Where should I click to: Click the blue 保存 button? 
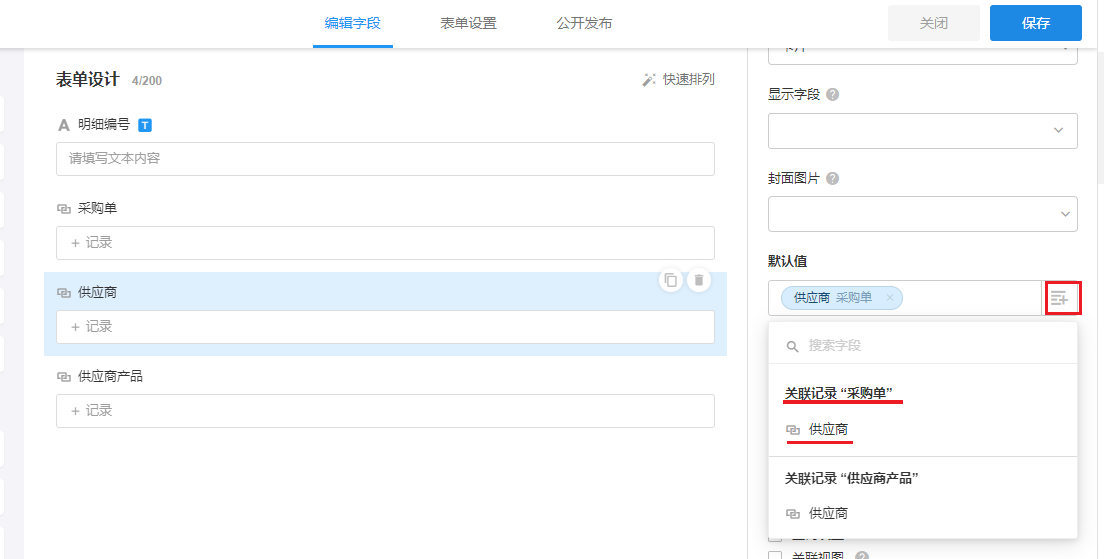pyautogui.click(x=1035, y=23)
